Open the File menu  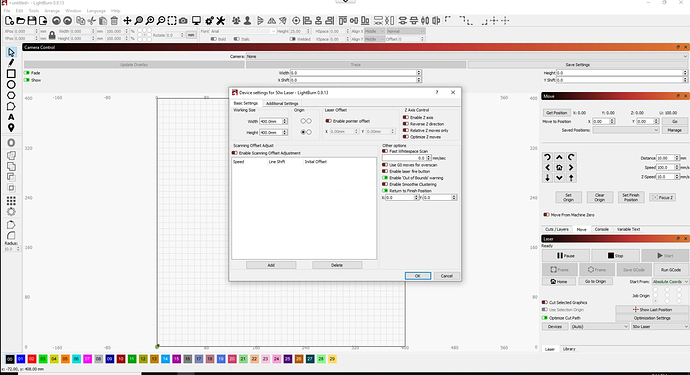coord(7,11)
